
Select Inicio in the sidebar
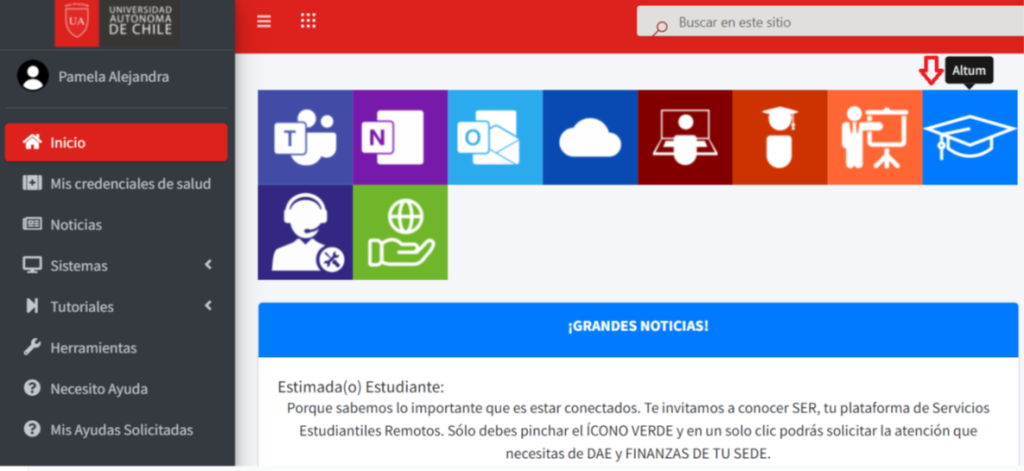coord(116,143)
